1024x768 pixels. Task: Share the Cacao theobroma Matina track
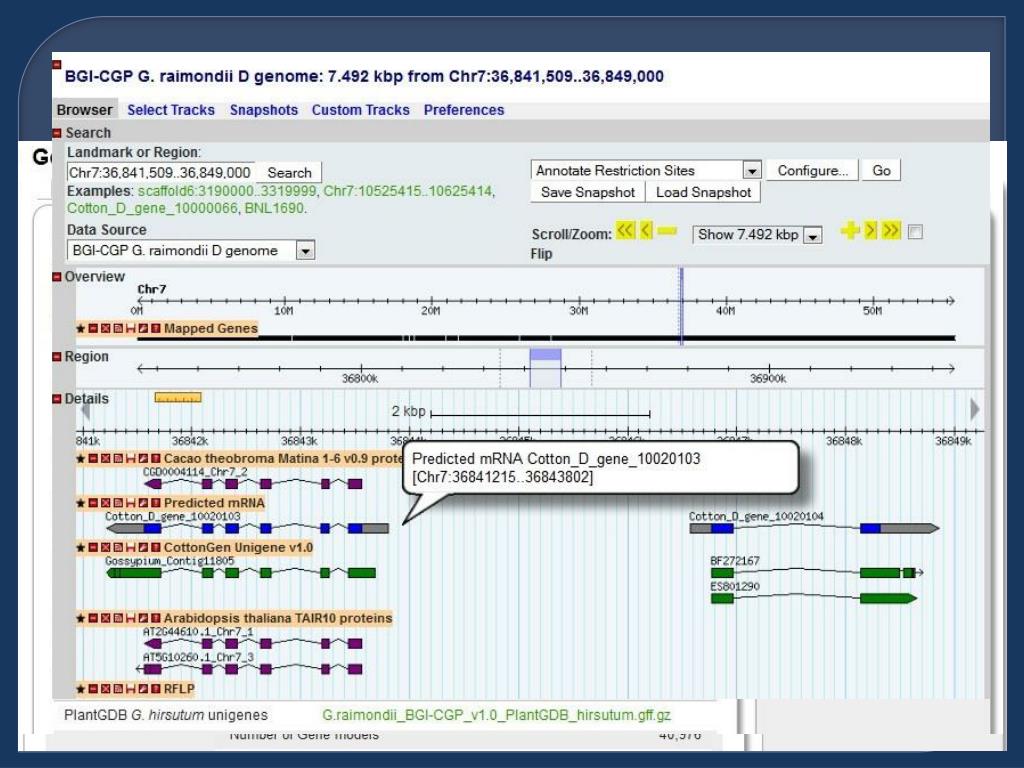[118, 459]
